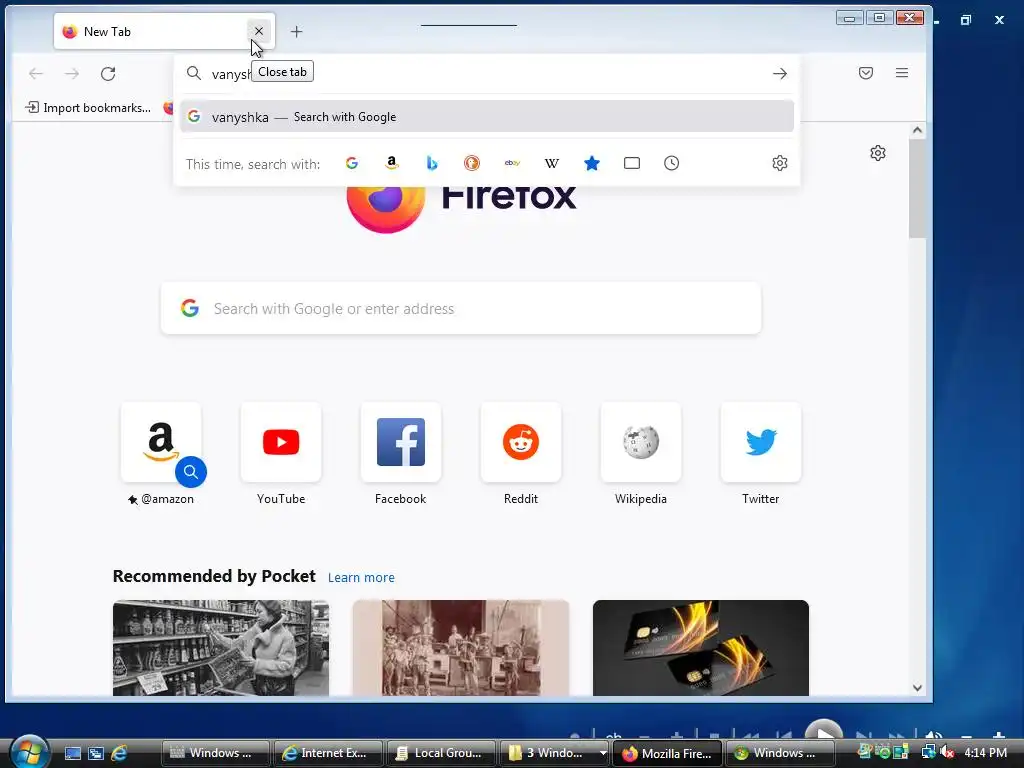The width and height of the screenshot is (1024, 768).
Task: Click the muted volume tray icon
Action: [947, 753]
